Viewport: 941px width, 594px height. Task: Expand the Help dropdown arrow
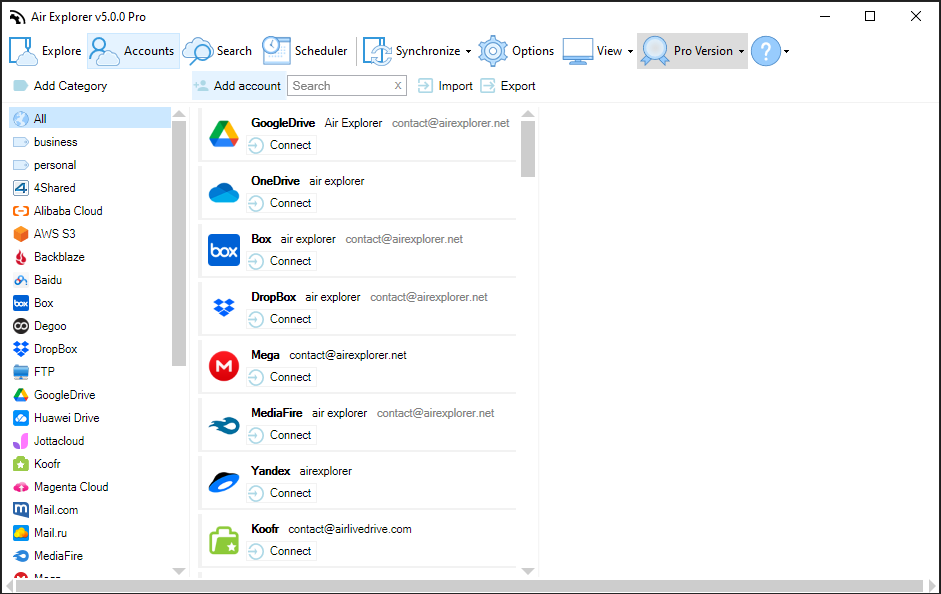click(x=786, y=52)
